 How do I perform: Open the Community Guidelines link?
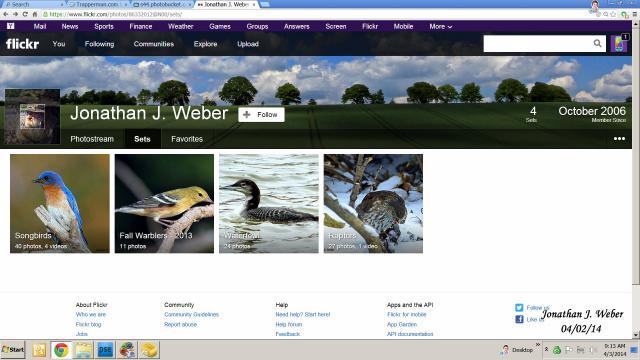[191, 315]
